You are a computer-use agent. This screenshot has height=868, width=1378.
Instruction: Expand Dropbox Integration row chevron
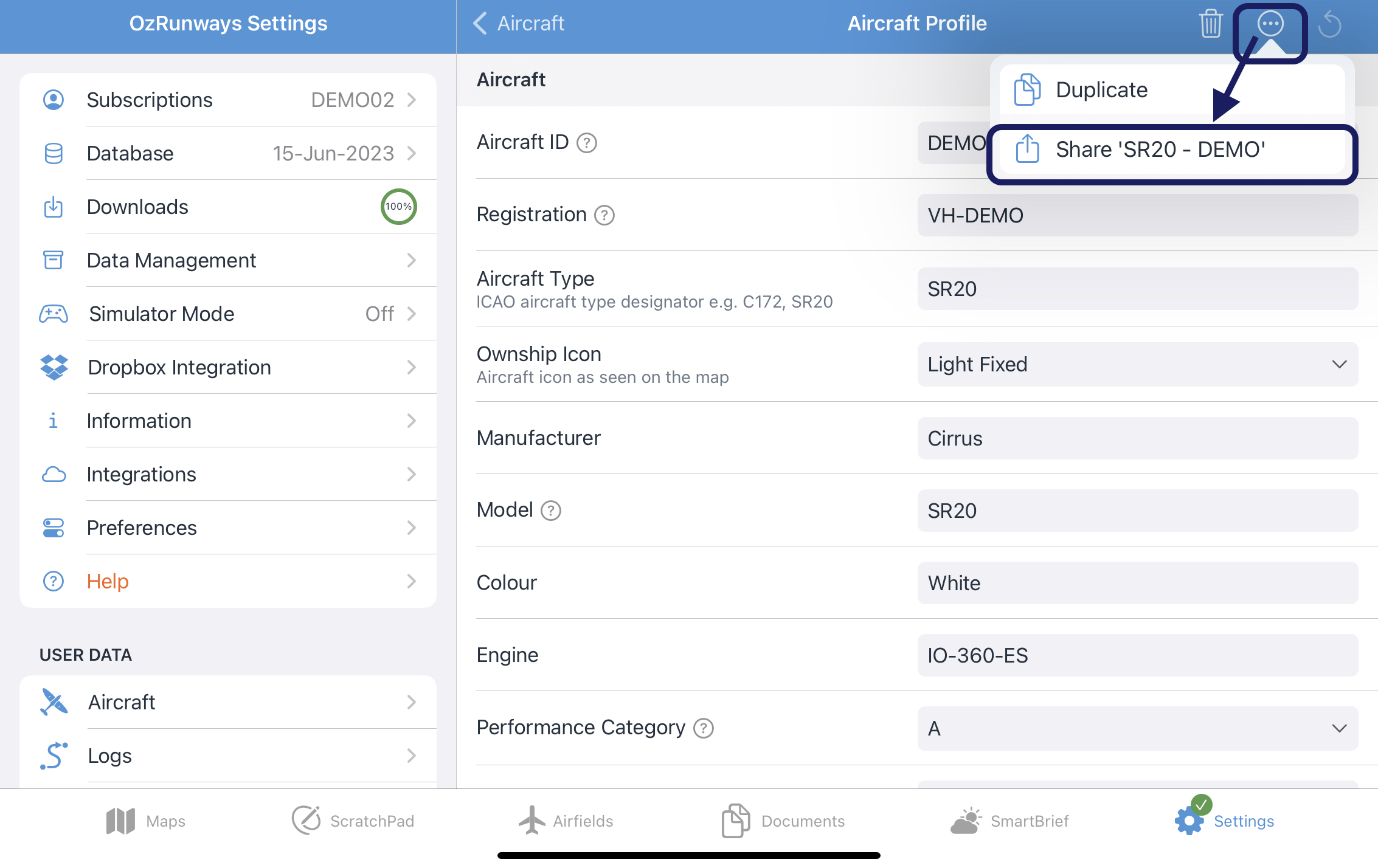tap(412, 367)
